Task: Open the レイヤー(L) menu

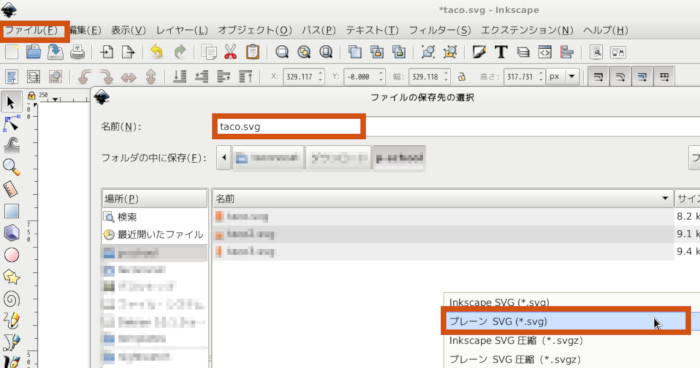Action: click(x=182, y=30)
